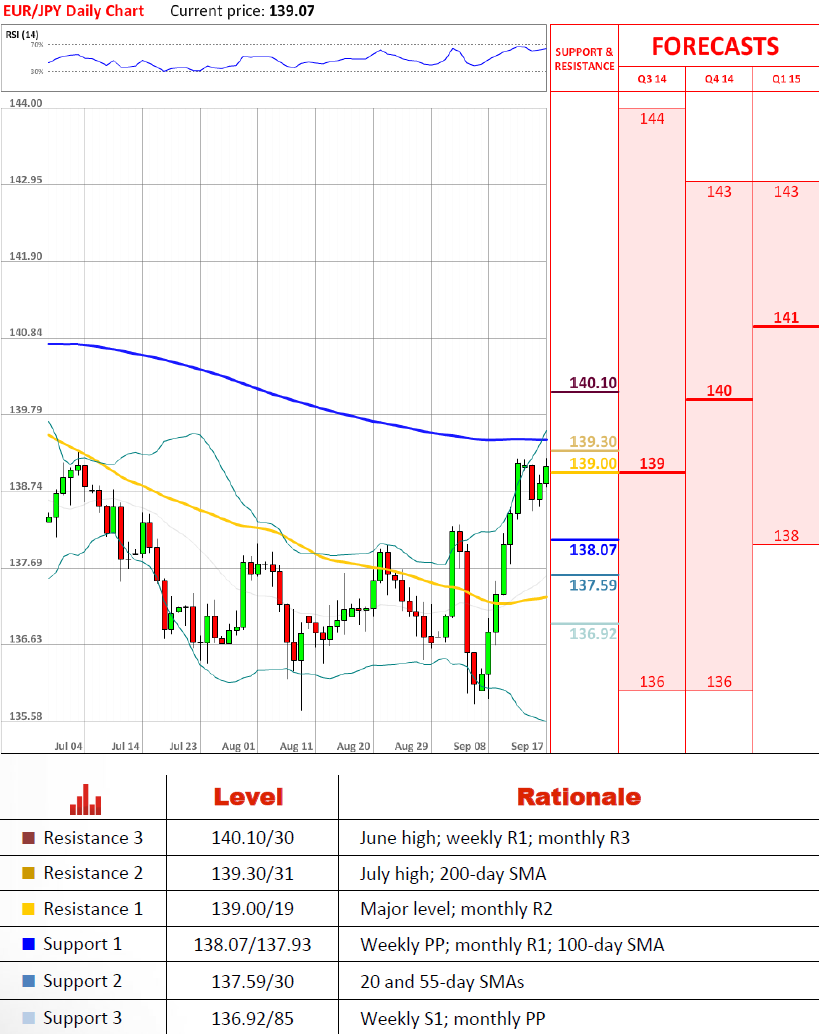
Task: Click the Resistance 2 row label
Action: point(93,873)
